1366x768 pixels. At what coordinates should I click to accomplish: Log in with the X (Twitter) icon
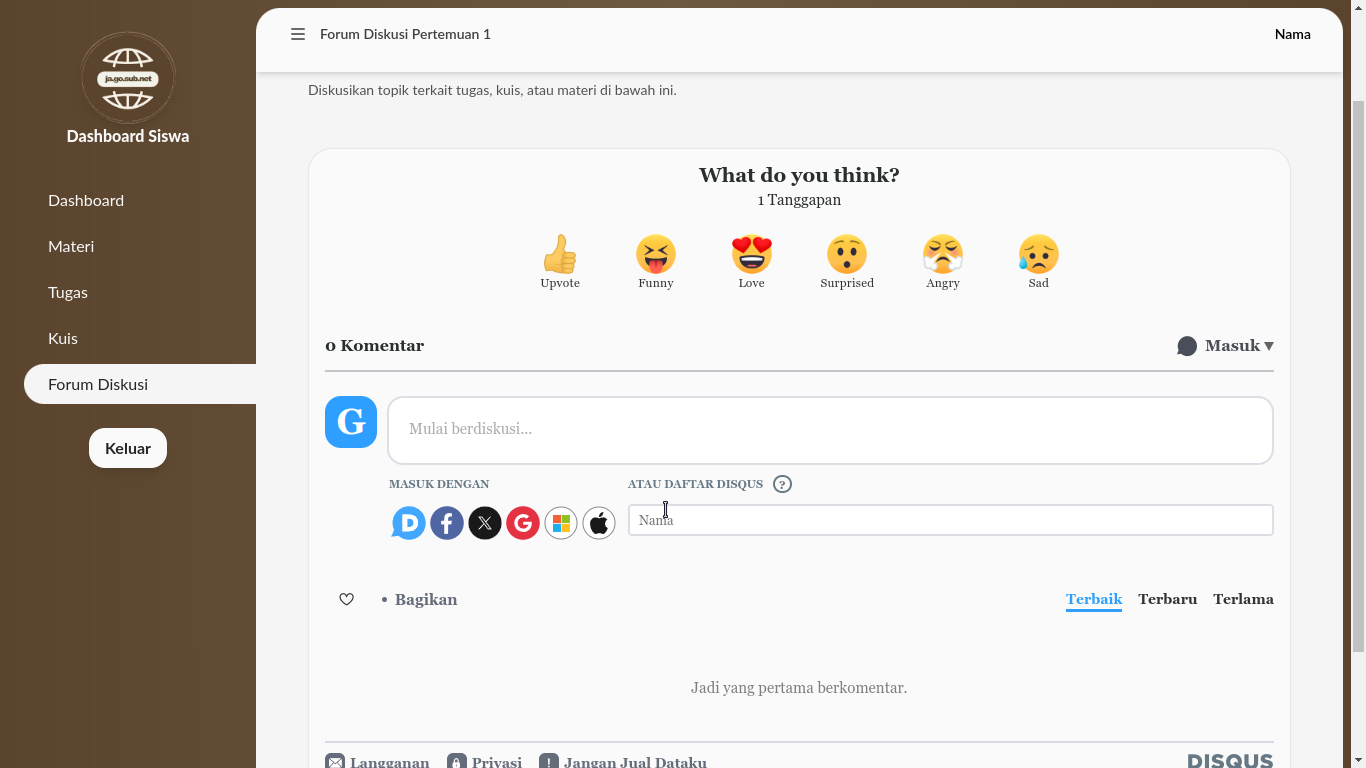coord(485,523)
